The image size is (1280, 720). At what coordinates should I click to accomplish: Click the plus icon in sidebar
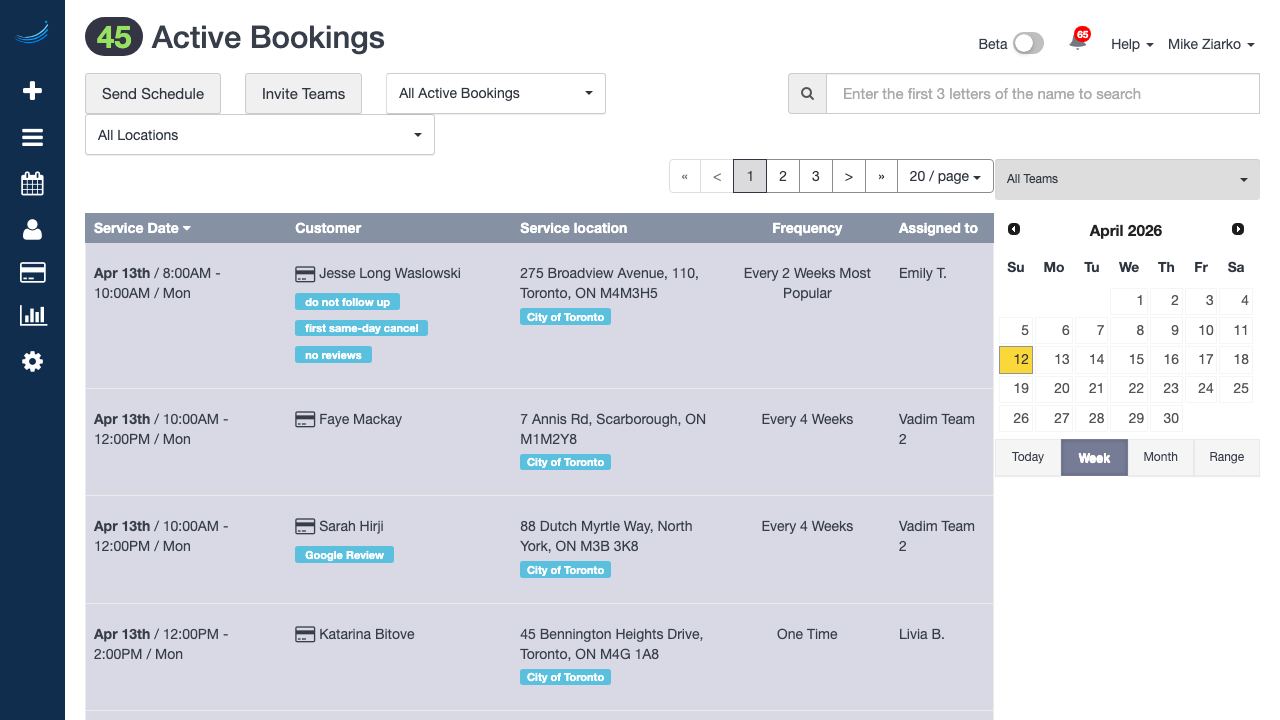[x=32, y=91]
